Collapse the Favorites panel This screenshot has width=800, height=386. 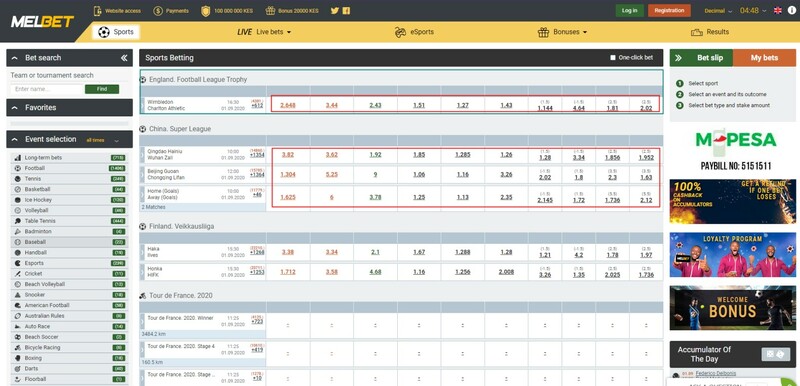pyautogui.click(x=14, y=108)
